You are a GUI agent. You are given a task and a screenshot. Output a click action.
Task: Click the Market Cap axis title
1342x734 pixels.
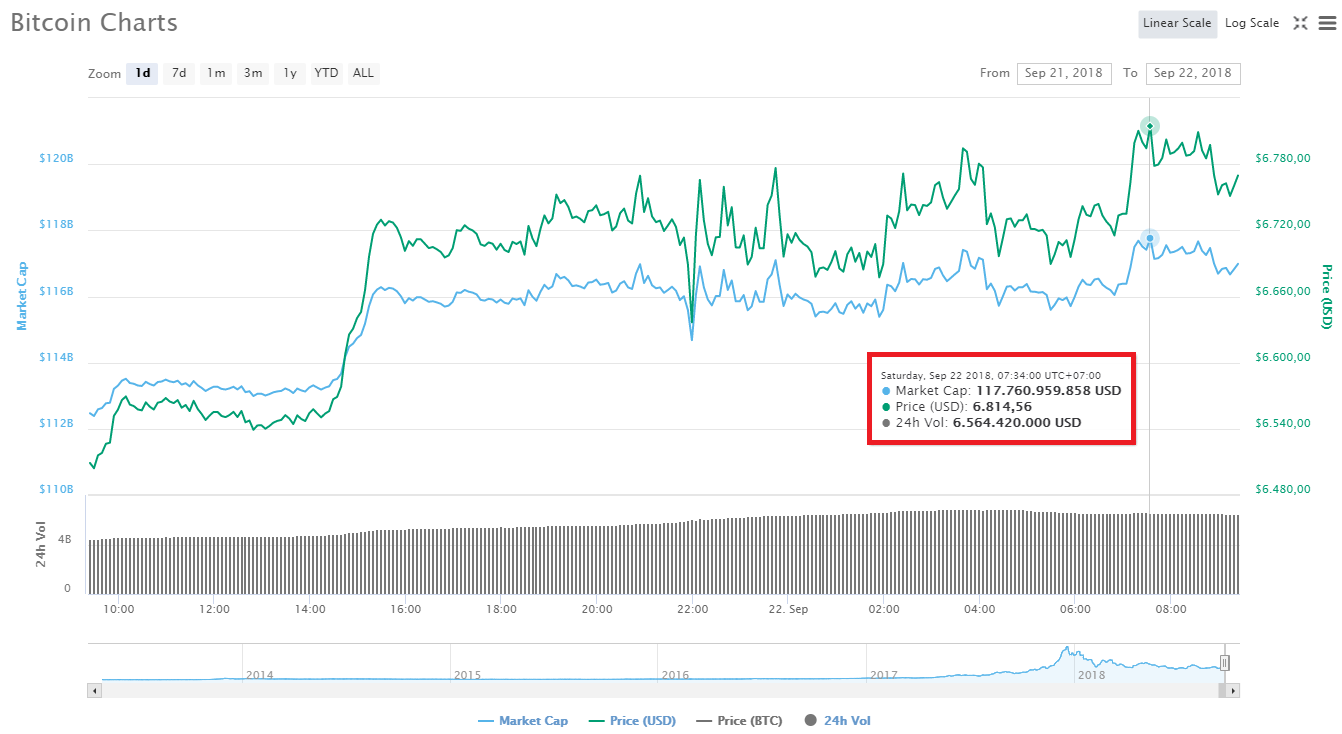(x=22, y=296)
